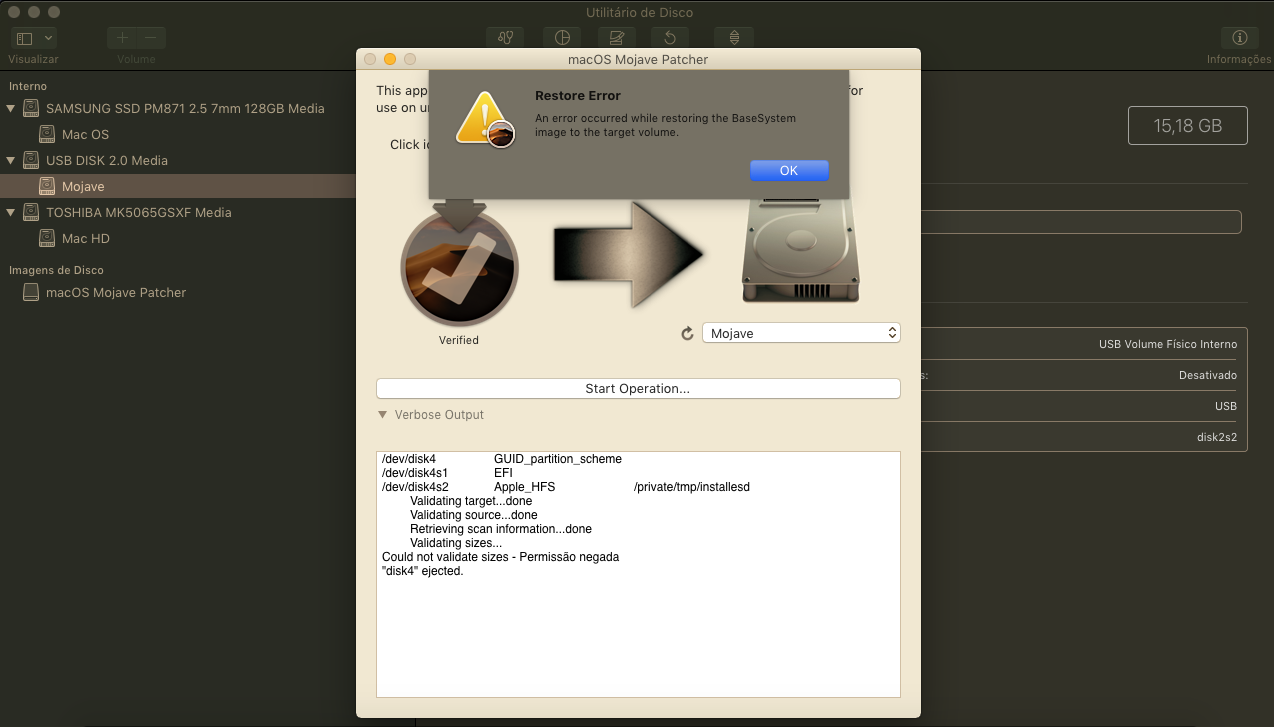Click the Erase toolbar icon in Disk Utility
The height and width of the screenshot is (727, 1274).
point(617,38)
